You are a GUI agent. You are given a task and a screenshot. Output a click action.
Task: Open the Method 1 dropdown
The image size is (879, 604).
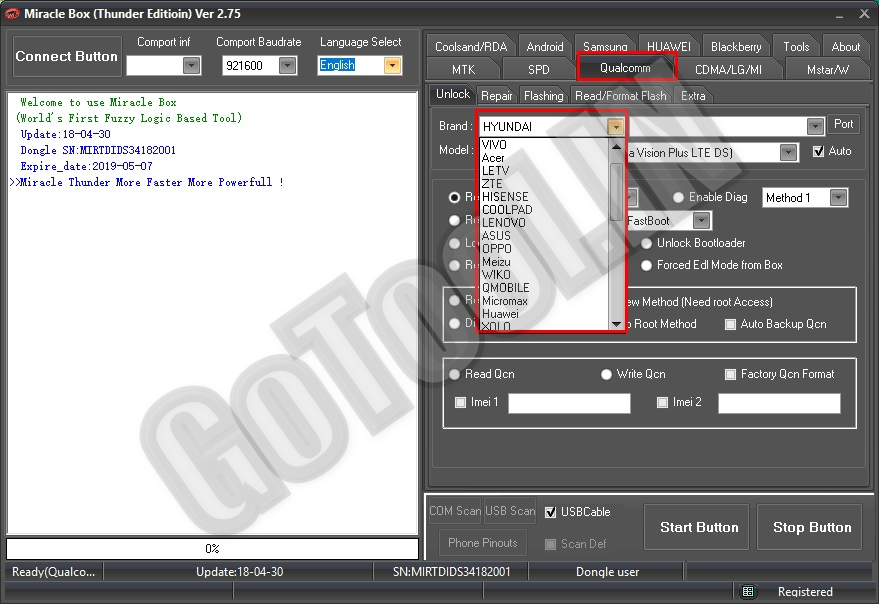pyautogui.click(x=838, y=198)
